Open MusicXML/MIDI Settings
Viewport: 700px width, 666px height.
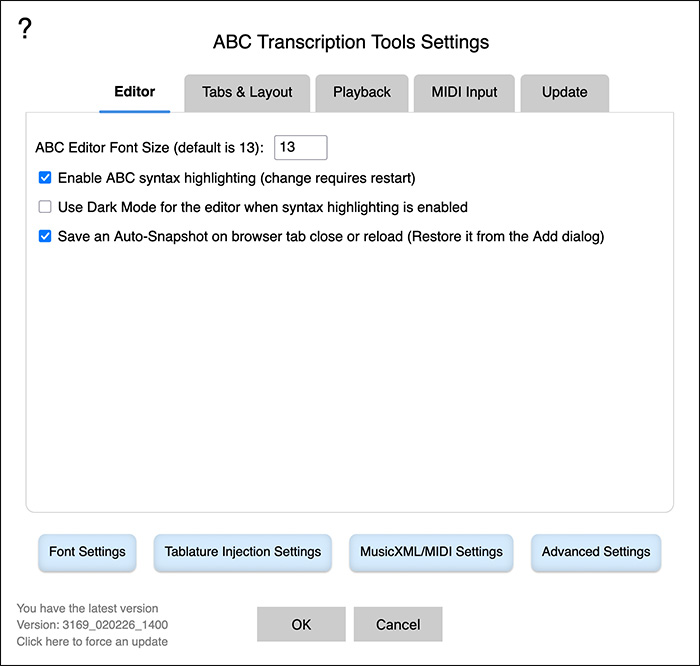click(431, 552)
